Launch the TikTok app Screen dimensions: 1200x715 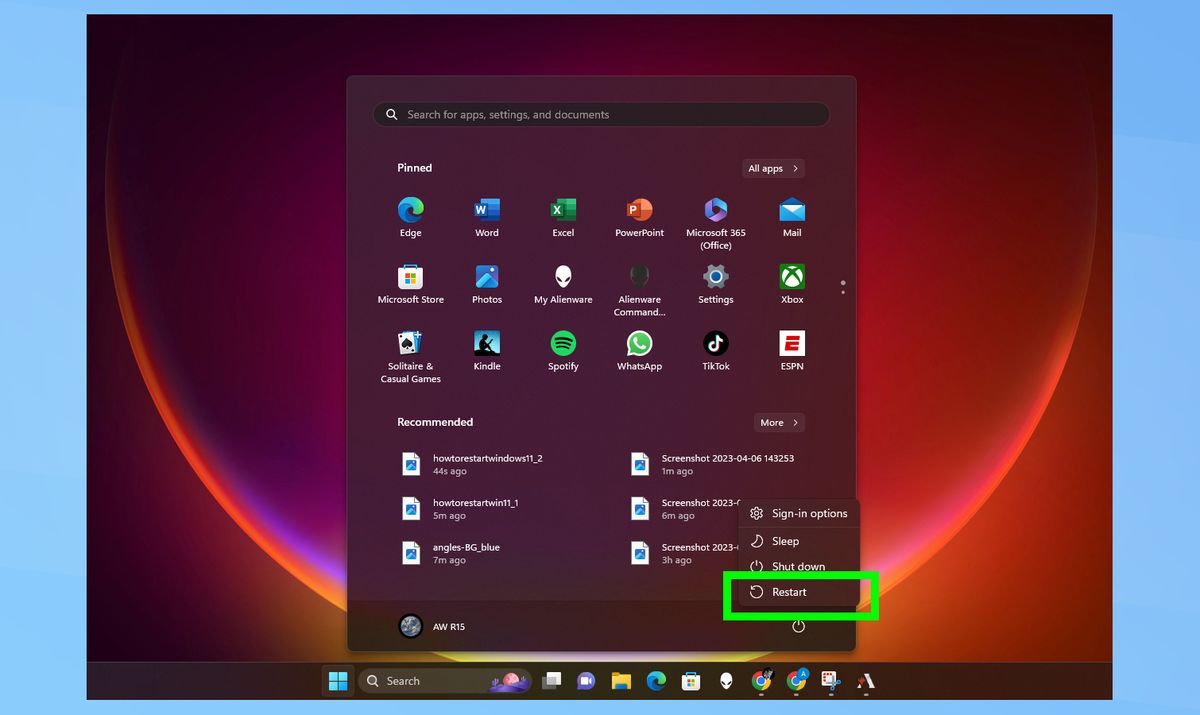tap(715, 346)
